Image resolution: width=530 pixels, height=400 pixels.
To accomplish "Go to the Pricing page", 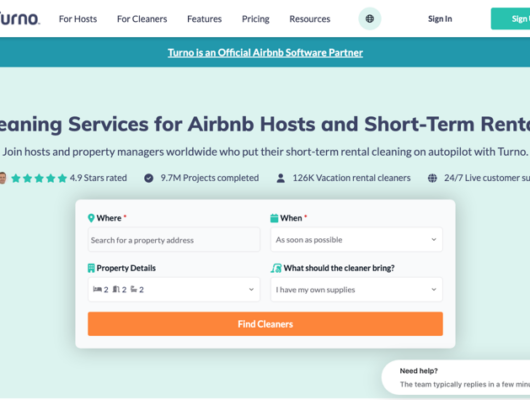I will tap(256, 19).
